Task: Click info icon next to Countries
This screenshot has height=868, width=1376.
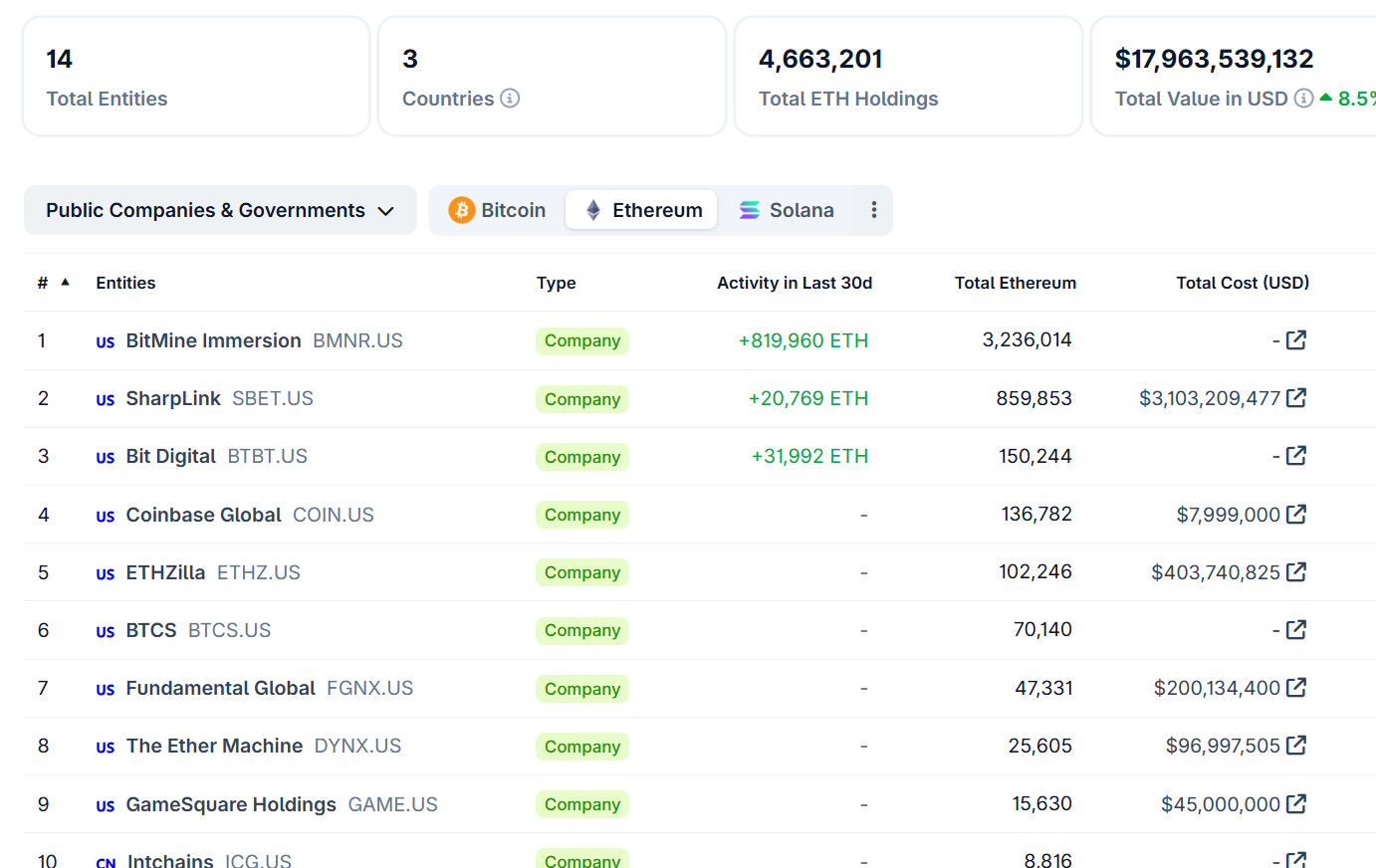Action: click(x=510, y=99)
